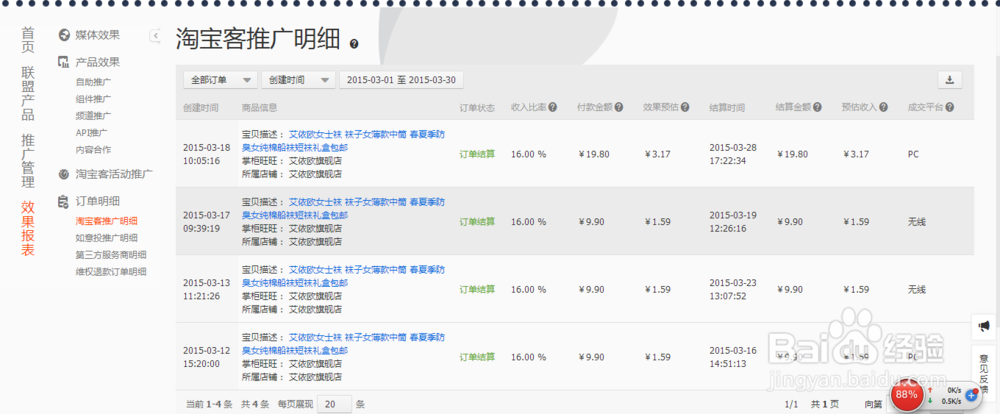Click help icon next to 收入比率

552,107
